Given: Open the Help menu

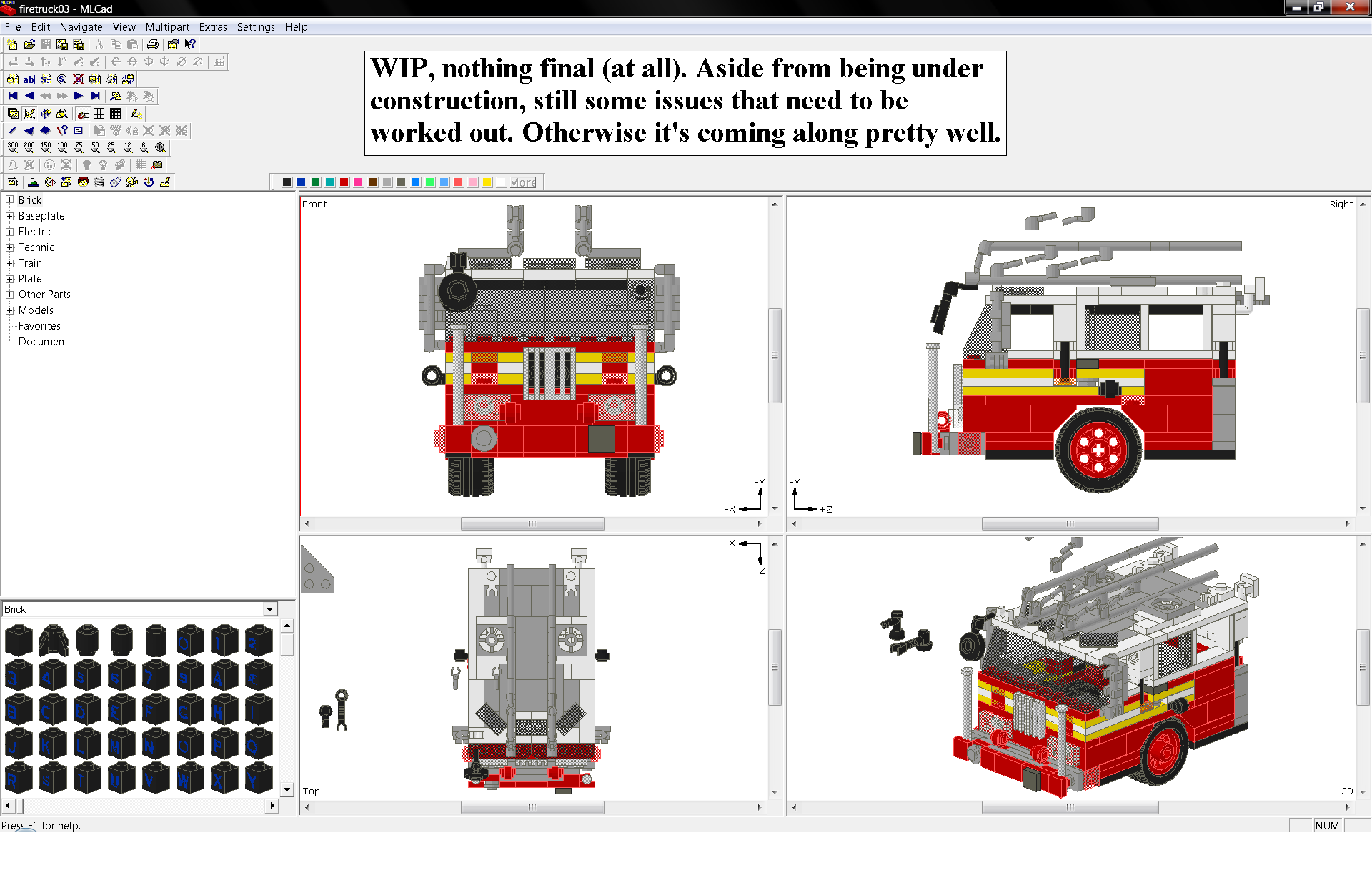Looking at the screenshot, I should coord(296,27).
